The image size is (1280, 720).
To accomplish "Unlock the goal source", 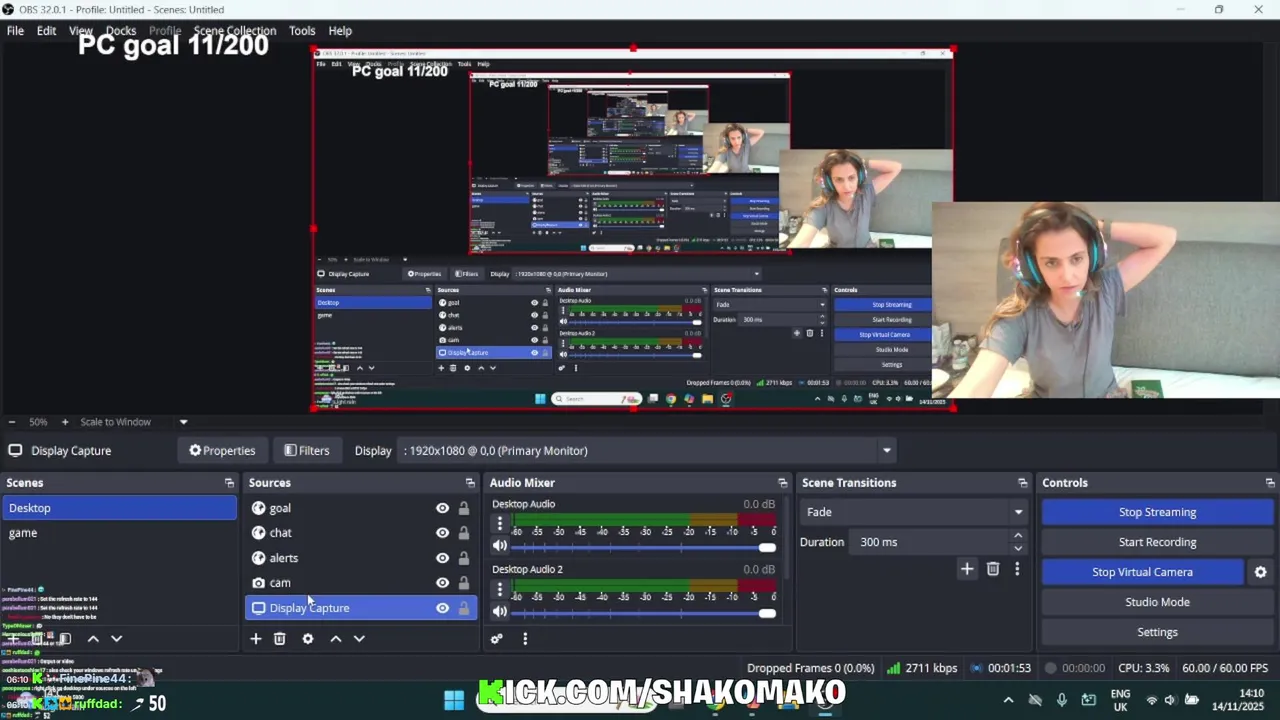I will point(464,508).
